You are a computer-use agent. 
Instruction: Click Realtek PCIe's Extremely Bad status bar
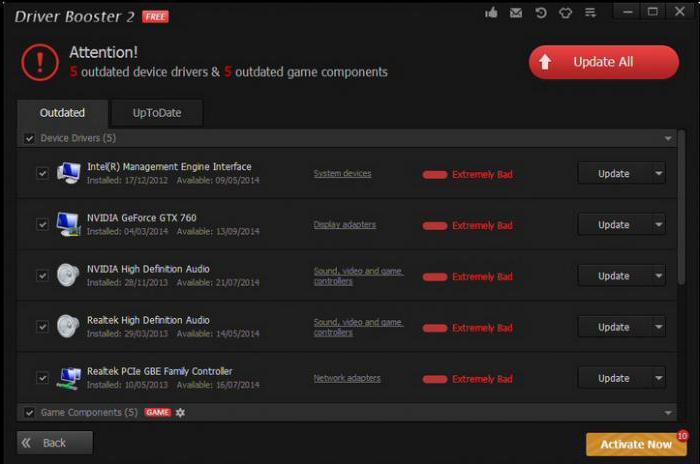click(435, 379)
